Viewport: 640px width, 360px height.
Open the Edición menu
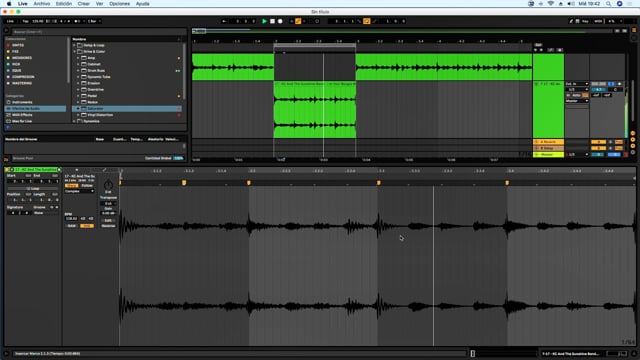[64, 4]
